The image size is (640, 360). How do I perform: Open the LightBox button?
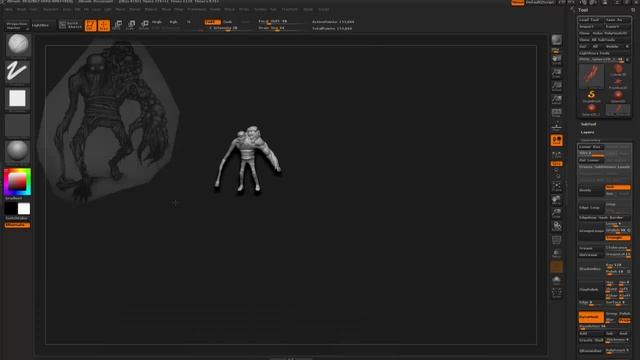point(43,25)
